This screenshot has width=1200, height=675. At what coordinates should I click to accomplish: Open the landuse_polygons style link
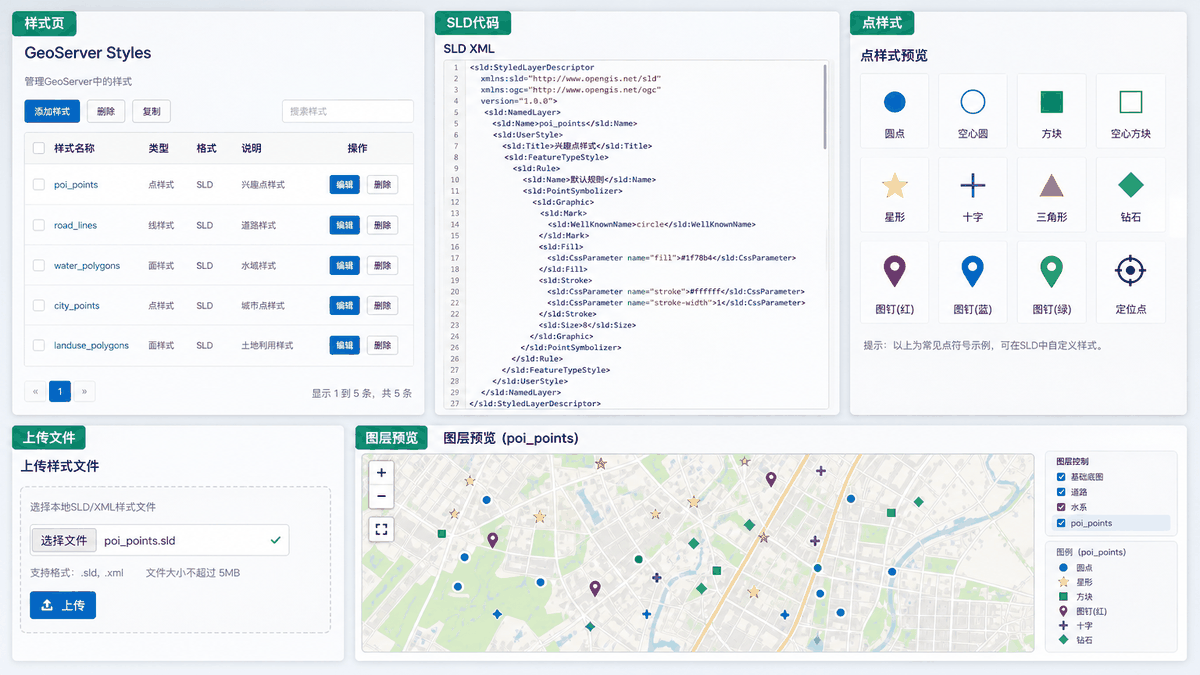pyautogui.click(x=91, y=345)
